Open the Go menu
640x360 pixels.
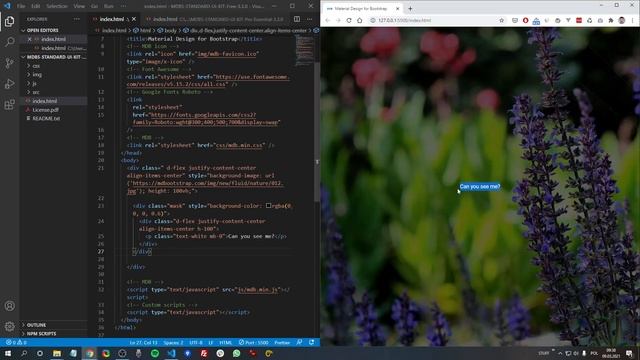[x=94, y=6]
